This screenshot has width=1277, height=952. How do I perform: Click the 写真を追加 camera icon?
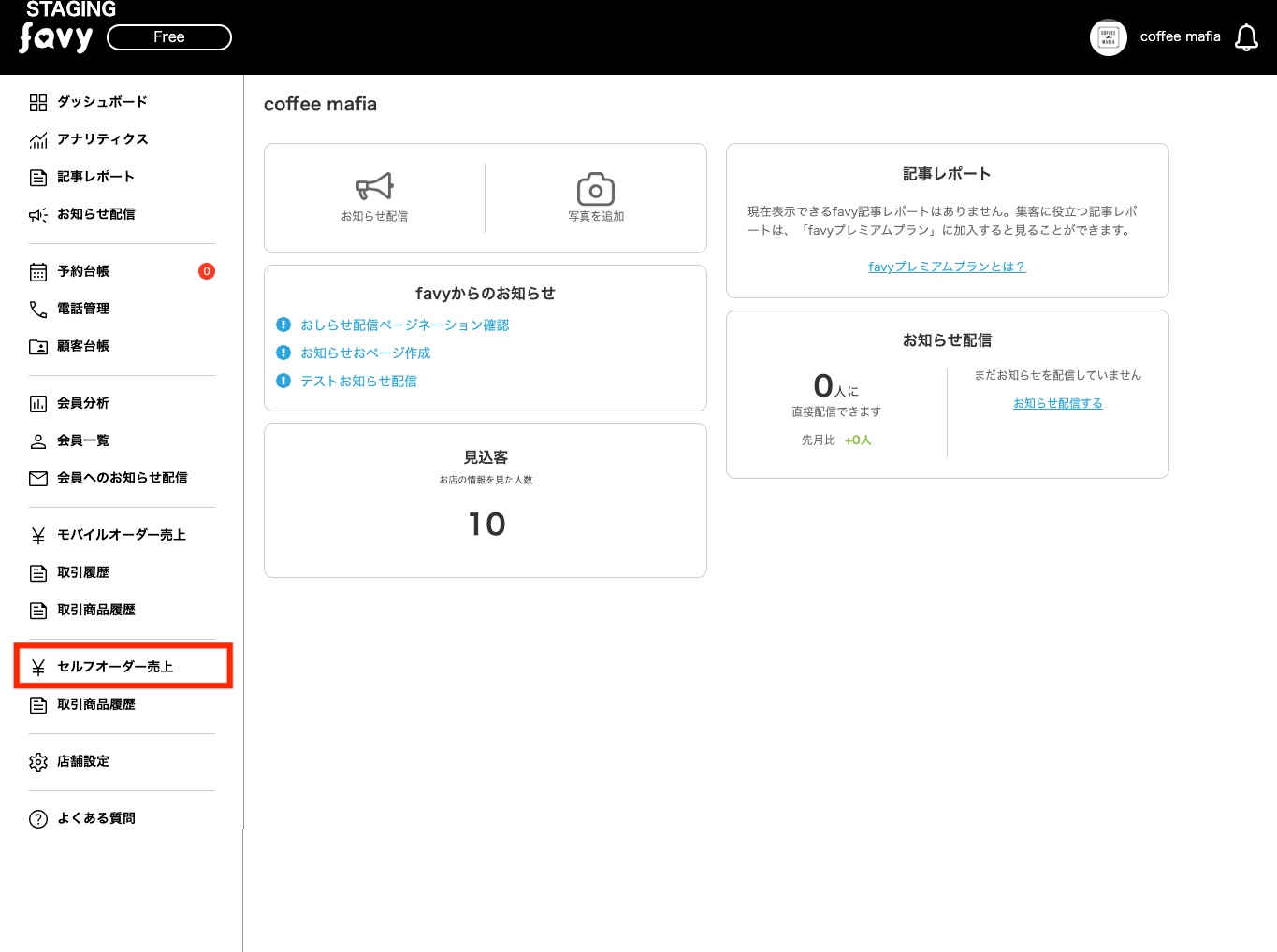(x=596, y=188)
